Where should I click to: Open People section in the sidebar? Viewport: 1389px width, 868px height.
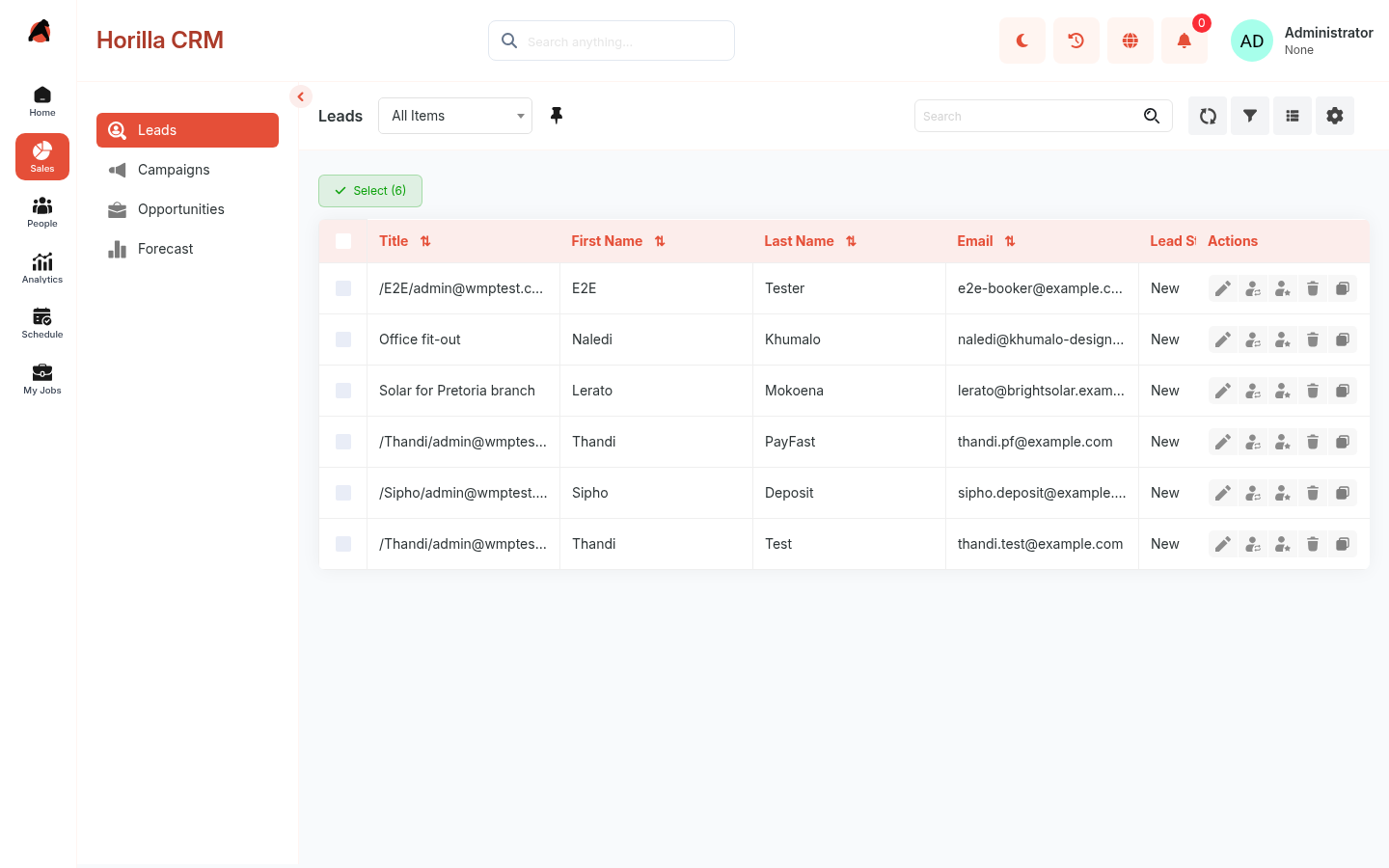[42, 212]
